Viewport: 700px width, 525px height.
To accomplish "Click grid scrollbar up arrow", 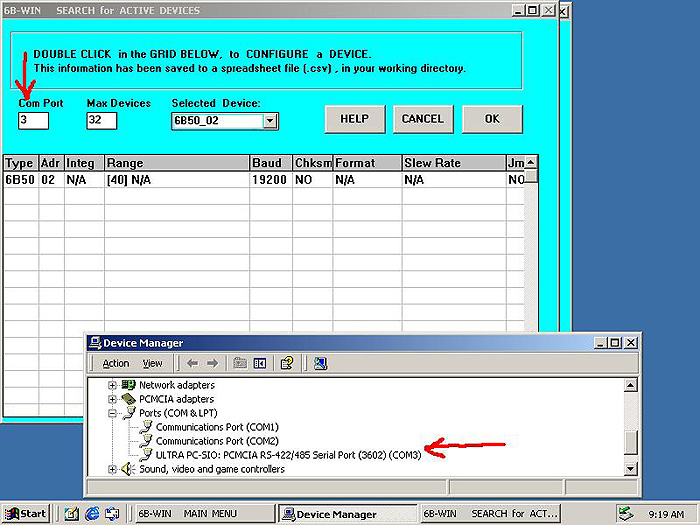I will pyautogui.click(x=531, y=162).
